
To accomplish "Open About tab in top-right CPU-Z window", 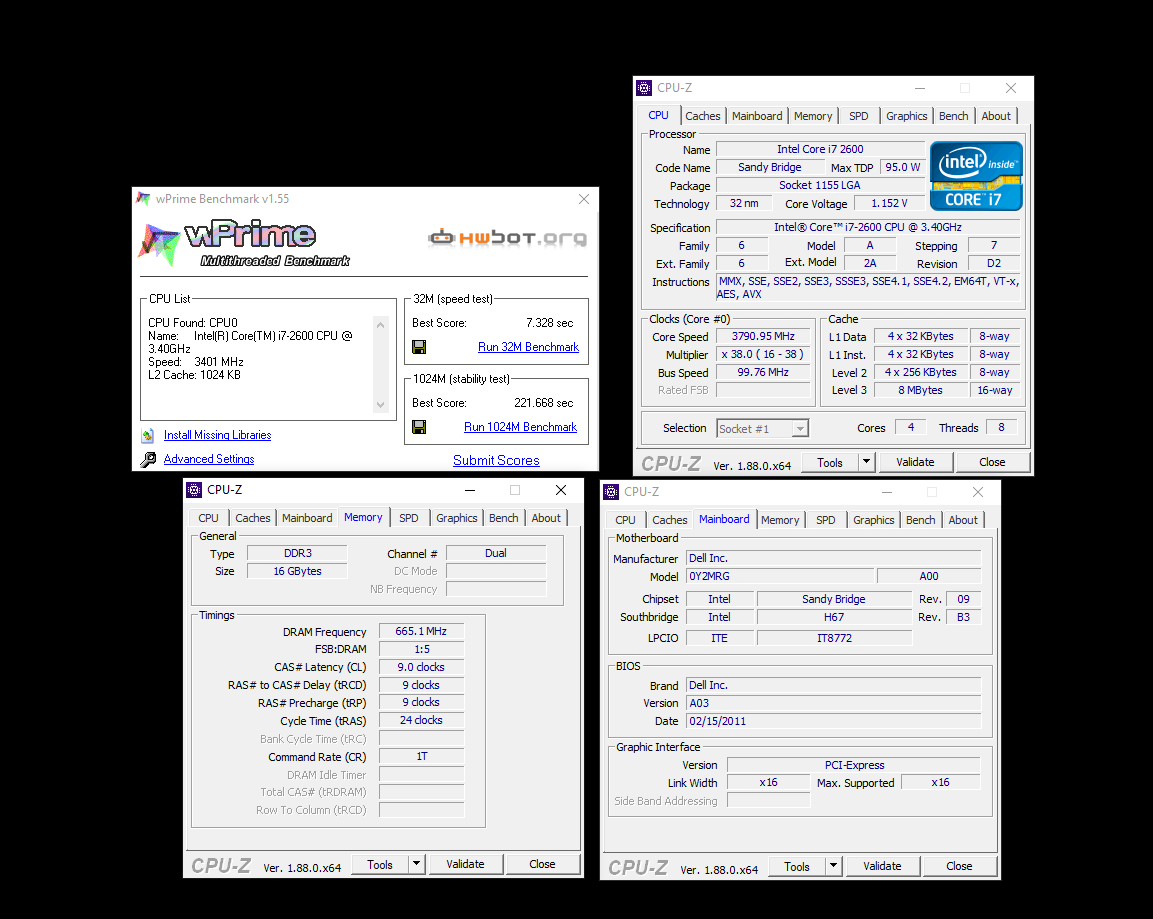I will (996, 116).
